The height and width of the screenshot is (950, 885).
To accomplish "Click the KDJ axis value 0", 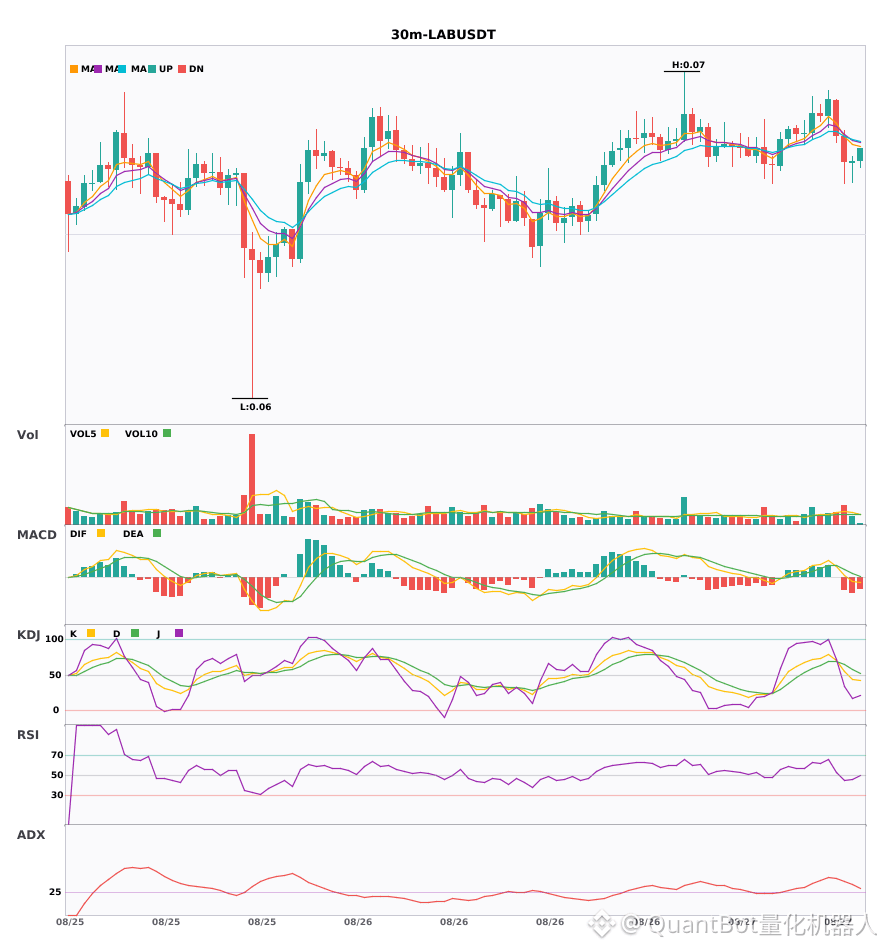I will pyautogui.click(x=56, y=710).
